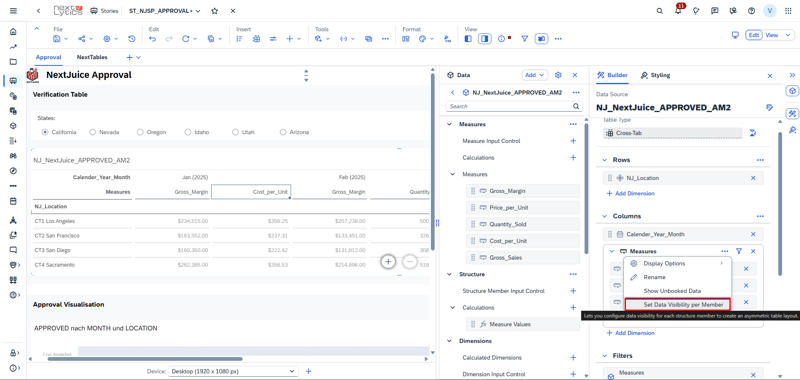This screenshot has width=800, height=380.
Task: Click the Cost_per_Unit column header cell
Action: tap(251, 192)
